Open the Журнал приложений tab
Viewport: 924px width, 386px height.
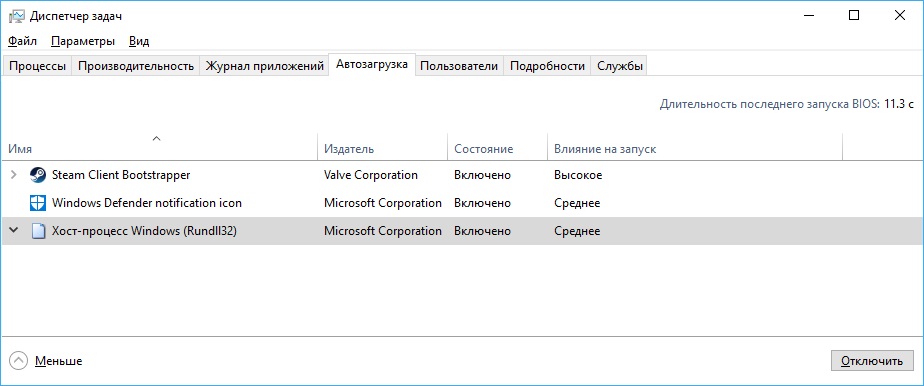264,66
